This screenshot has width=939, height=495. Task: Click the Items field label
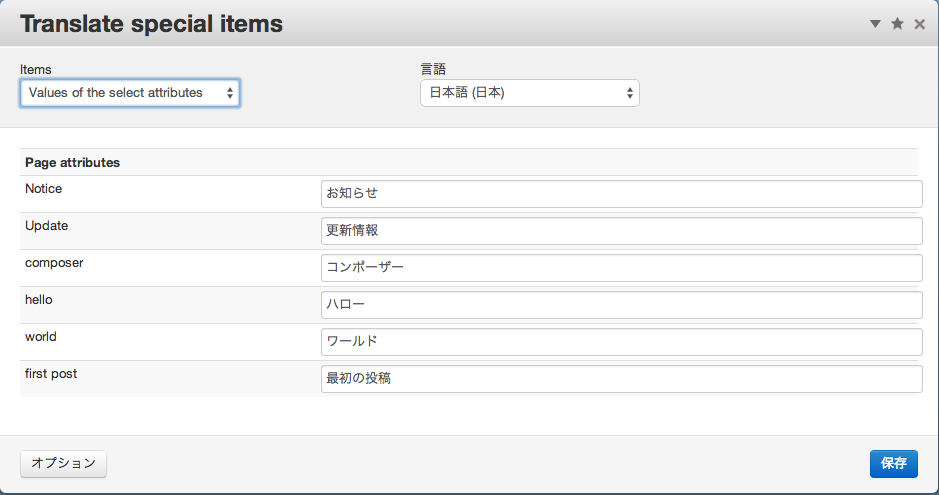click(x=36, y=69)
